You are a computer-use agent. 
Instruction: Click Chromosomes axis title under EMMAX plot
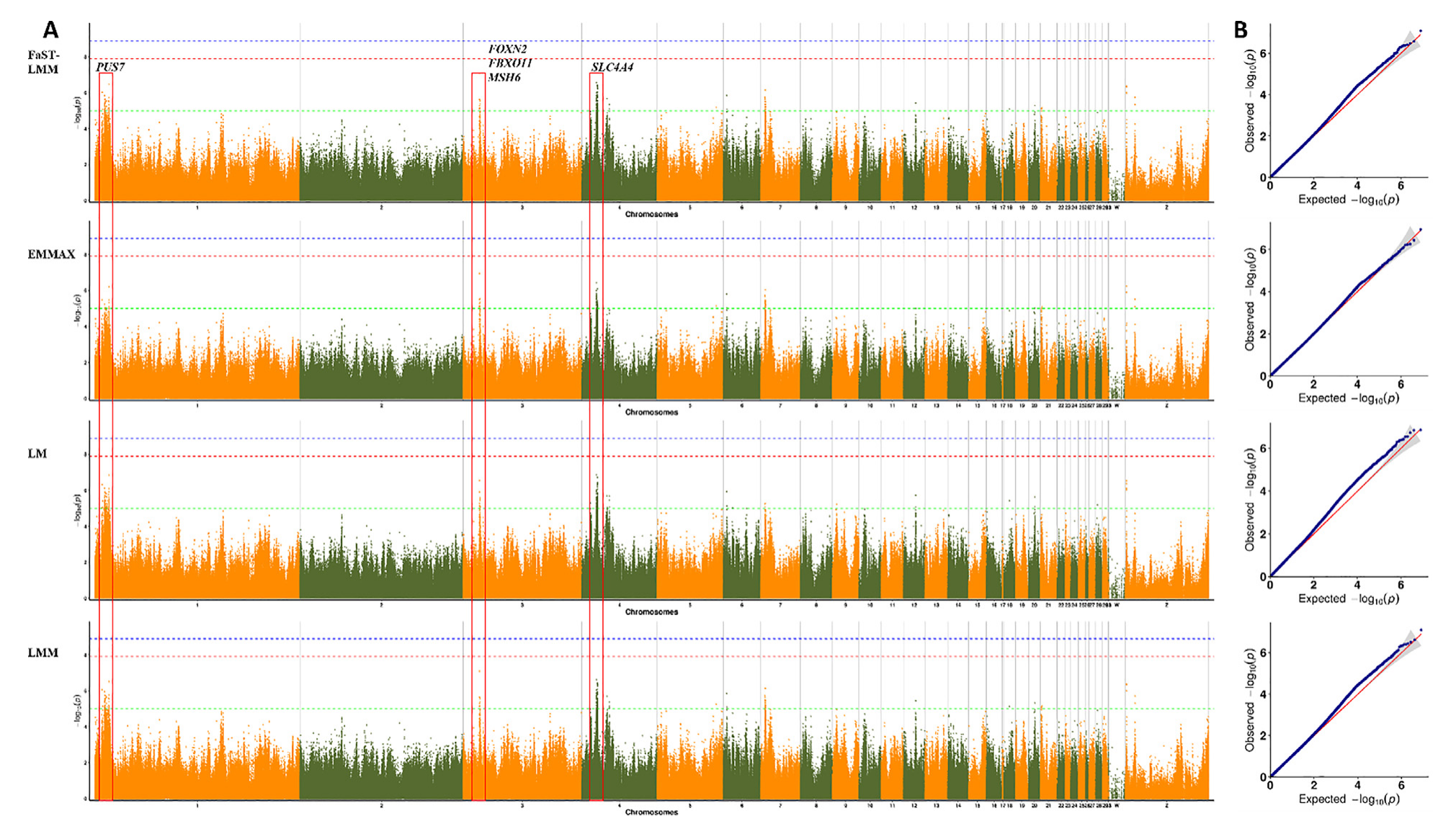[x=651, y=413]
